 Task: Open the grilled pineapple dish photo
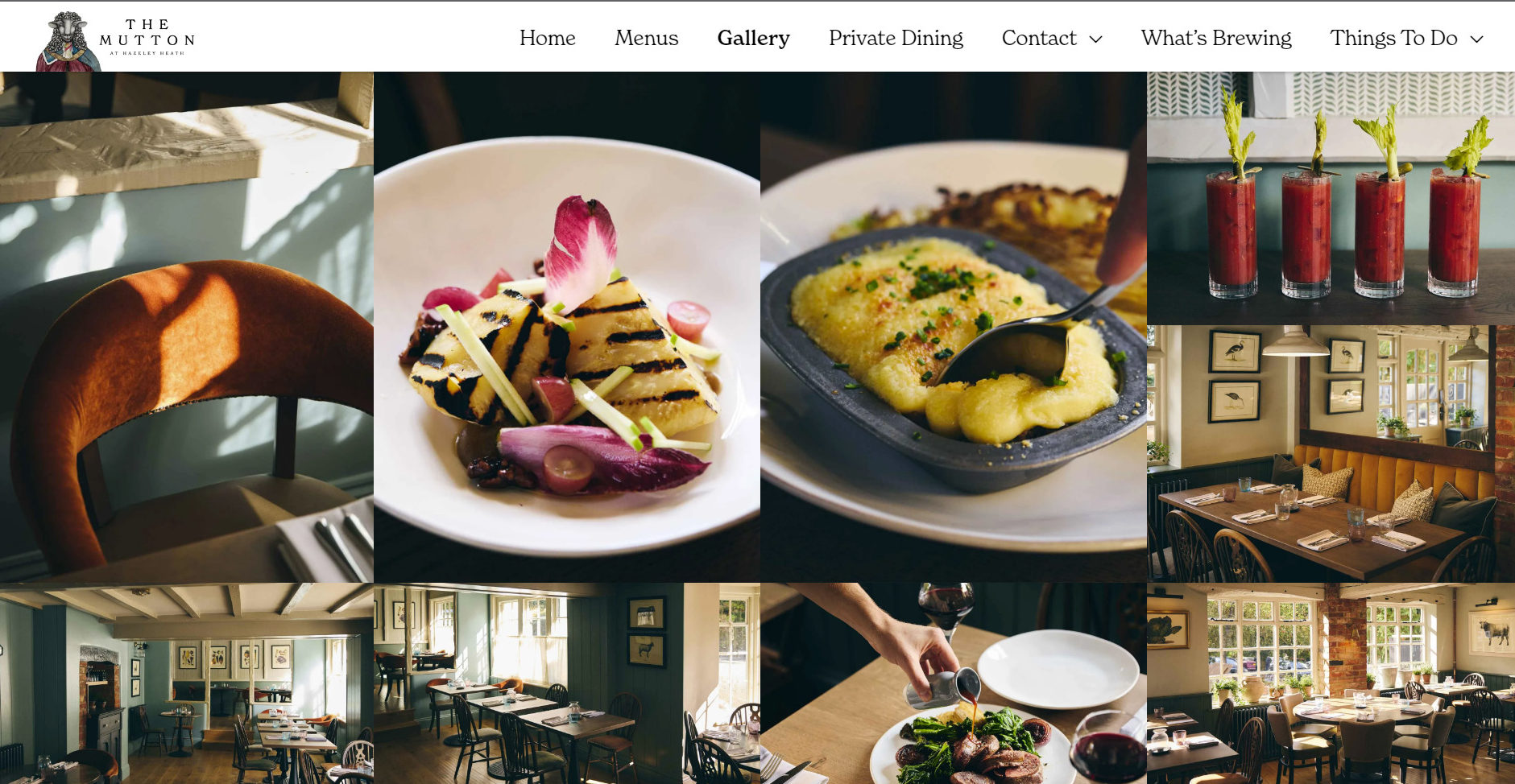pos(567,327)
